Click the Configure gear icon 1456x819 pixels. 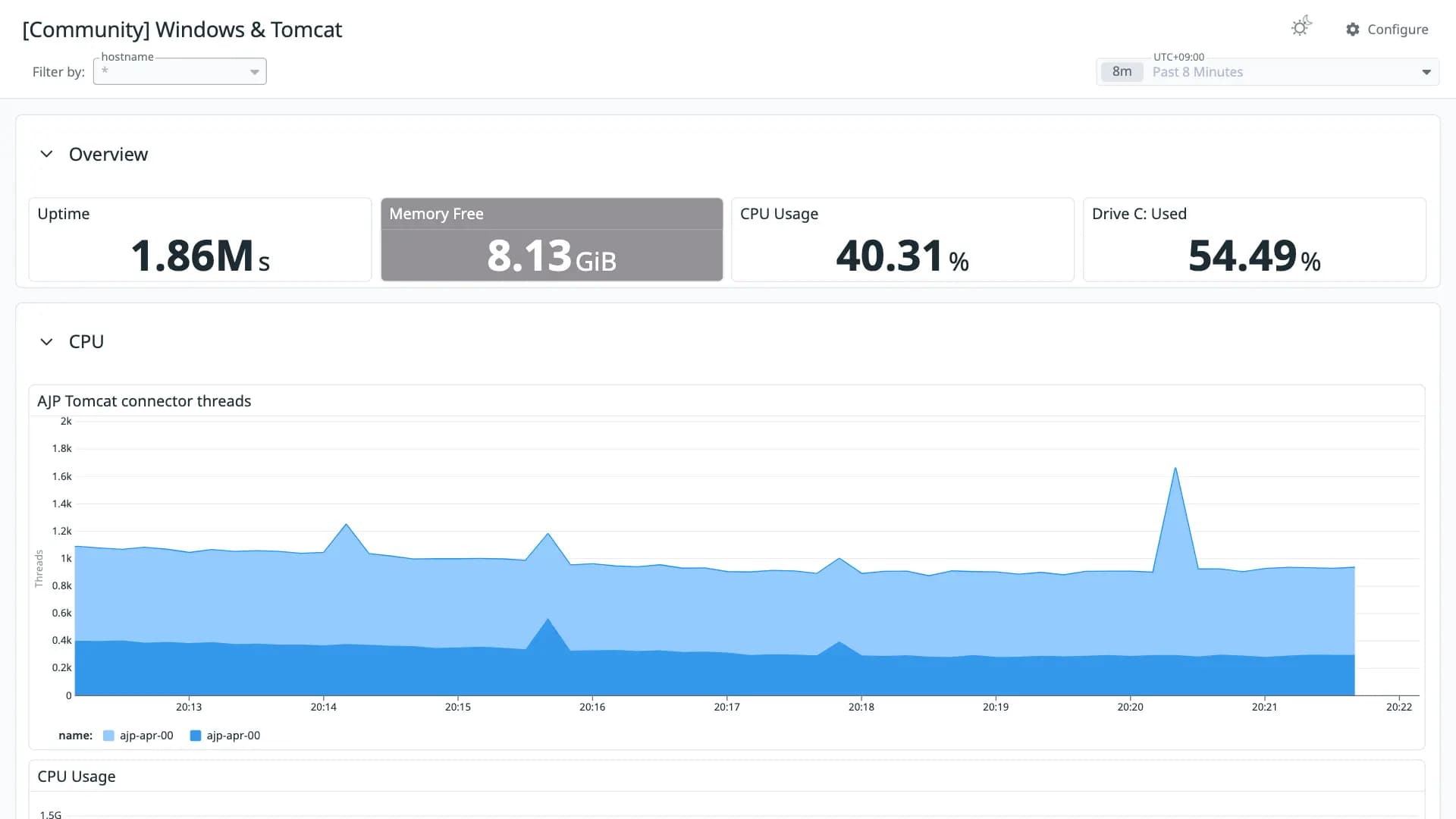(x=1352, y=30)
